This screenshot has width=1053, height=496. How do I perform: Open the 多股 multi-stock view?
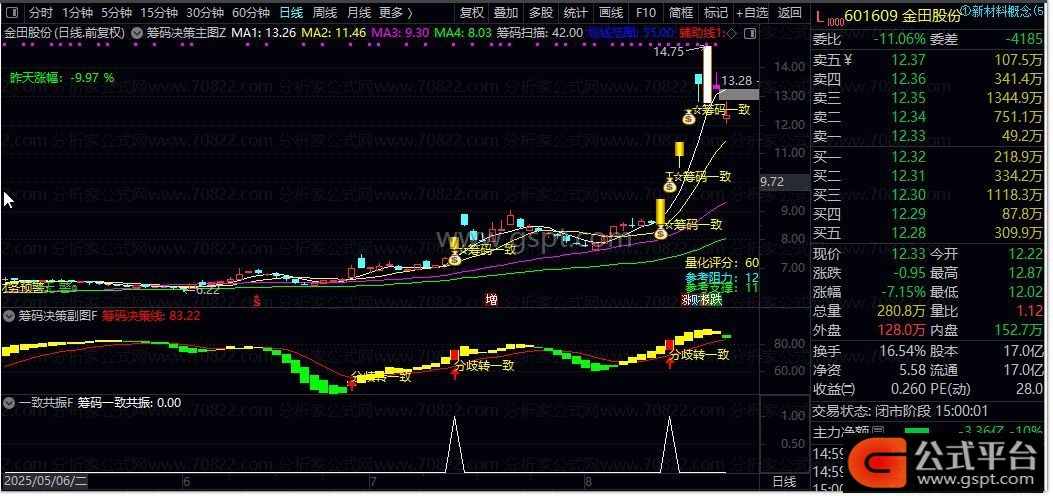pyautogui.click(x=541, y=12)
